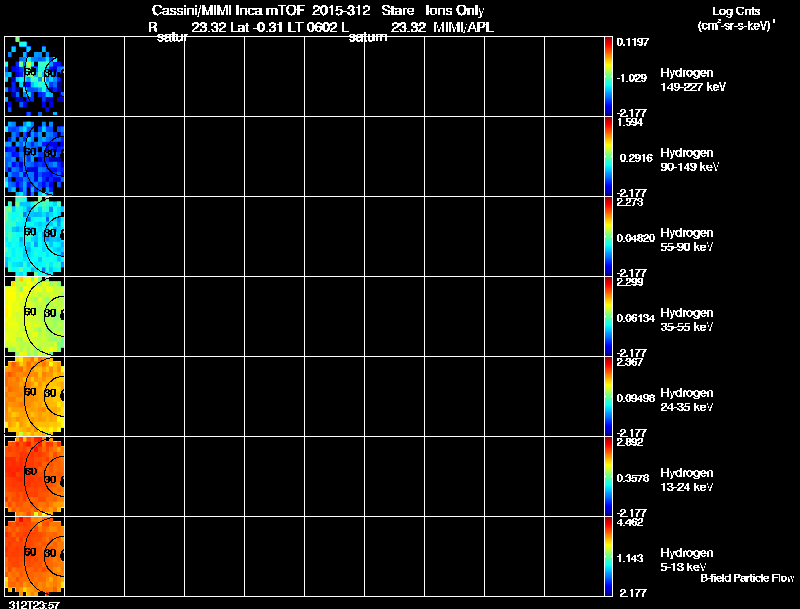
Task: Click the '149-227 keV' energy label
Action: point(693,87)
